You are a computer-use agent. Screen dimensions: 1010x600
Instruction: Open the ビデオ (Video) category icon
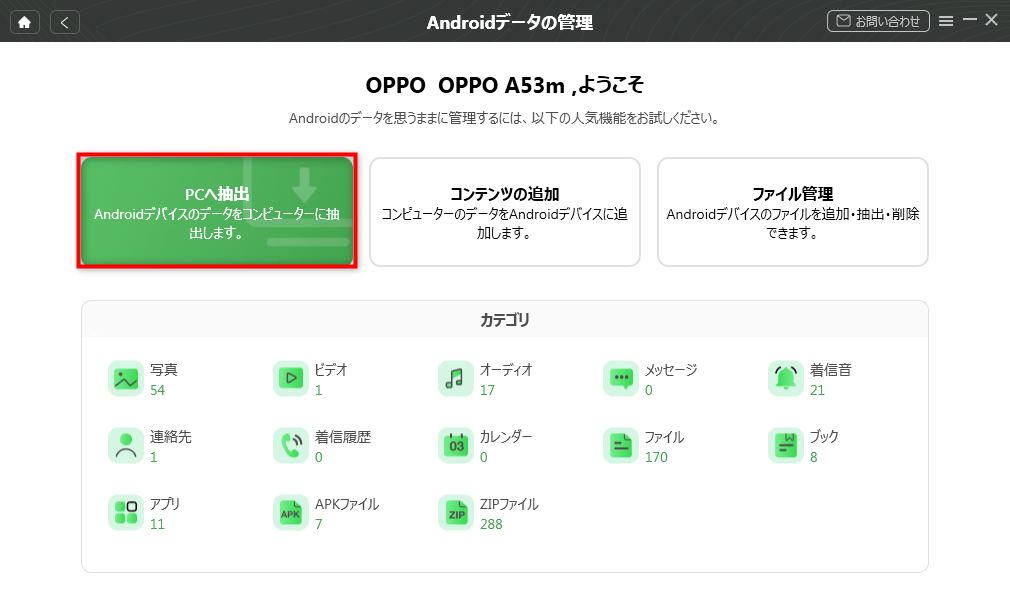(290, 379)
